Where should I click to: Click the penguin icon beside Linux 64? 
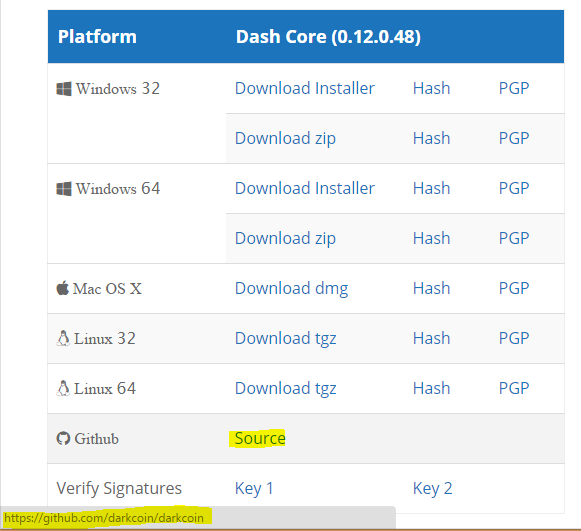63,388
